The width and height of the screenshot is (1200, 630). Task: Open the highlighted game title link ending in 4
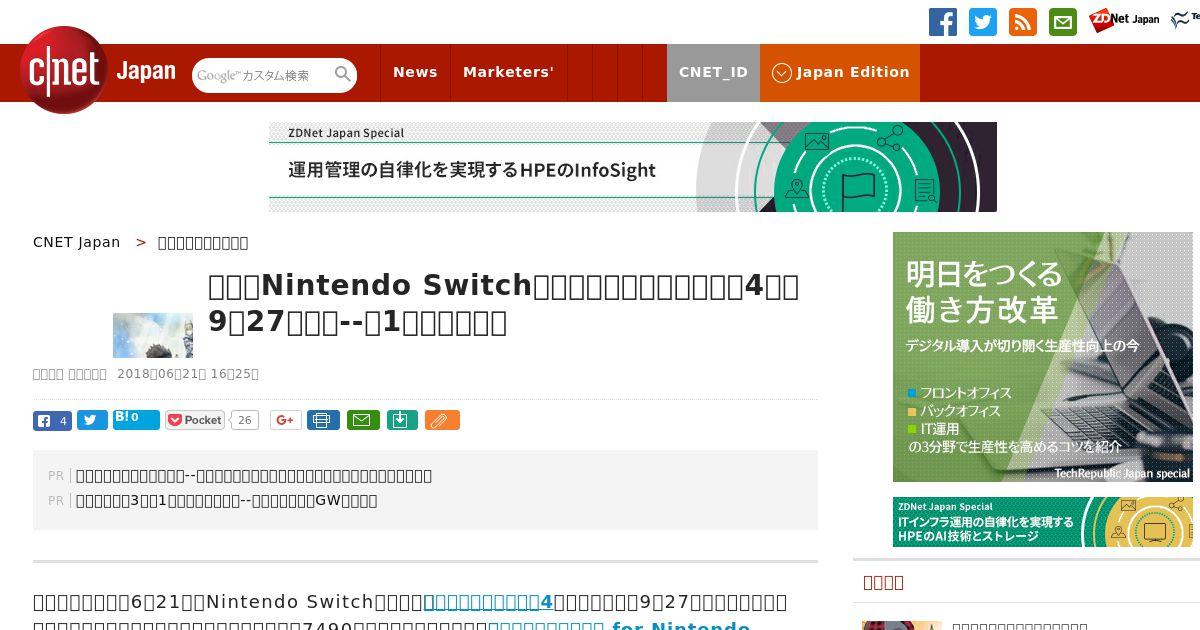click(488, 602)
